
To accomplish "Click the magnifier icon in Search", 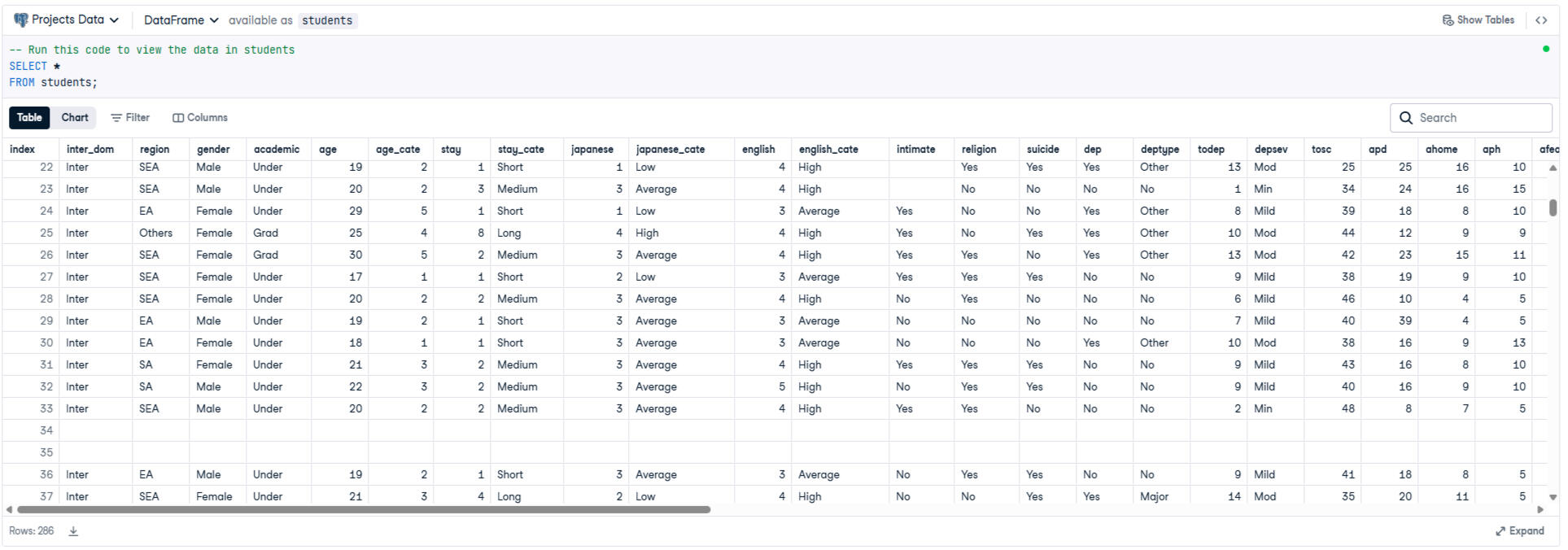I will pyautogui.click(x=1406, y=118).
